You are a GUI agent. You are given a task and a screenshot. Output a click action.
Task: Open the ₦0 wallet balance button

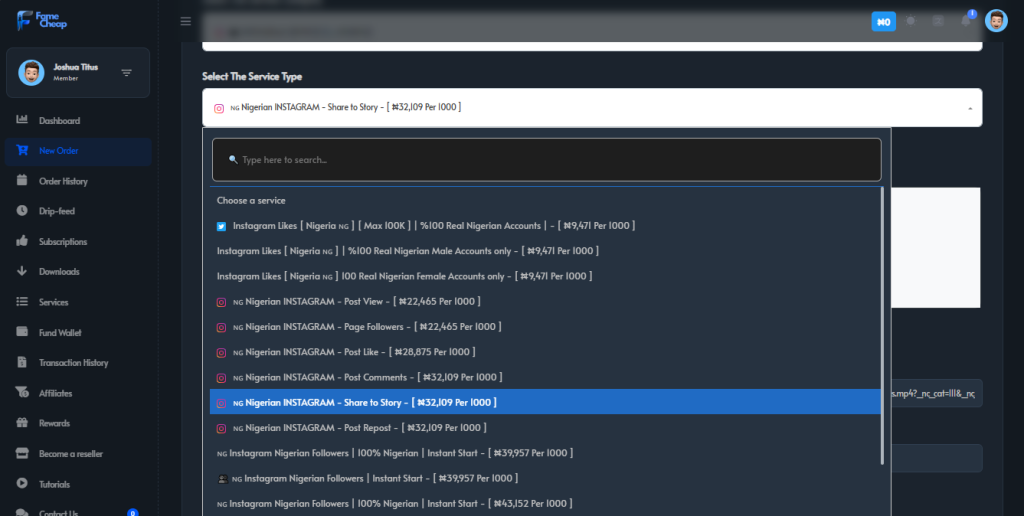tap(883, 22)
